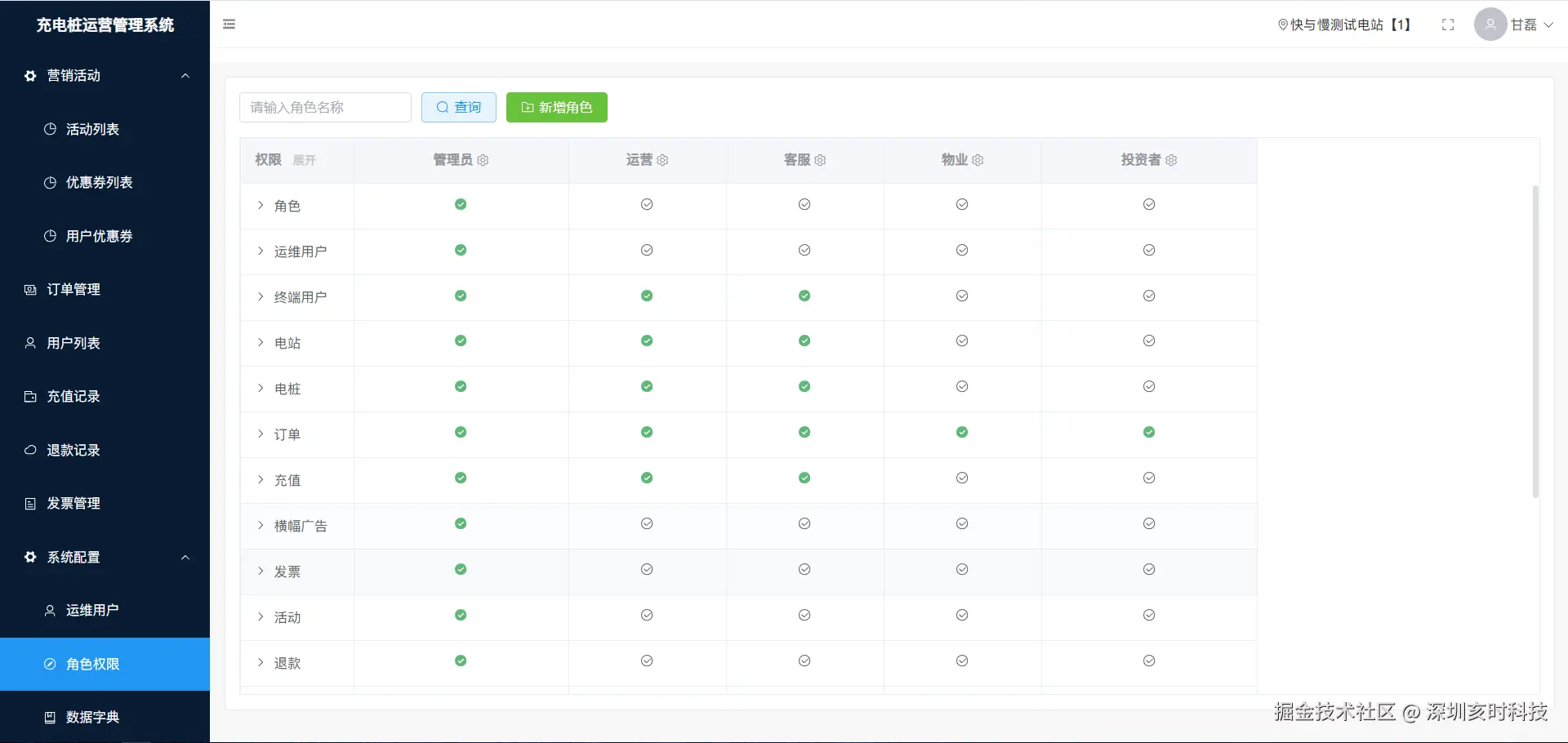Click the 查询 search button
This screenshot has height=743, width=1568.
459,107
